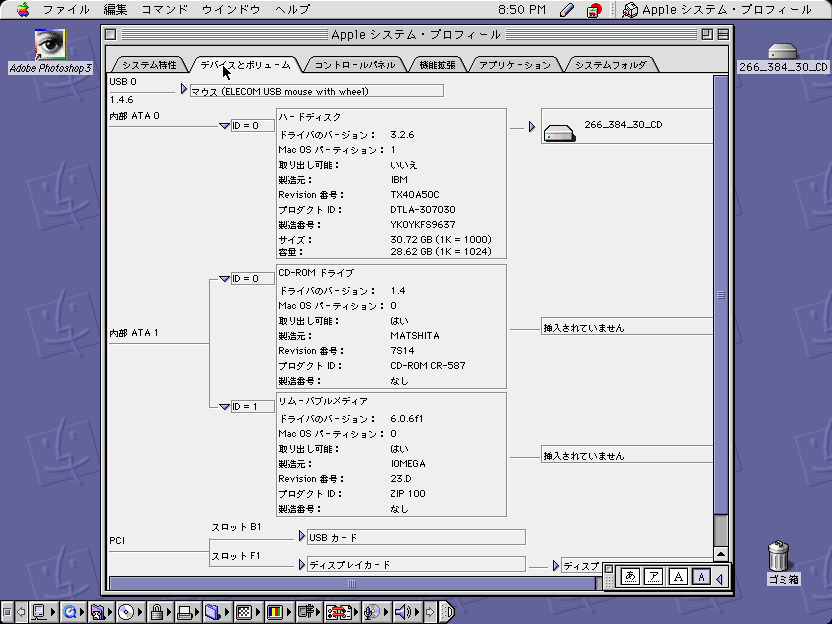This screenshot has width=832, height=624.
Task: Open the Adobe Photoshop 3 desktop icon
Action: click(x=49, y=46)
